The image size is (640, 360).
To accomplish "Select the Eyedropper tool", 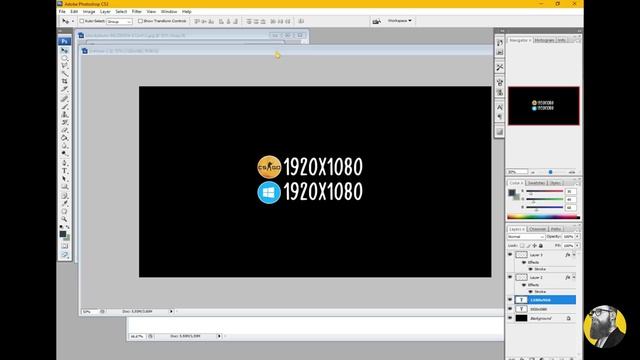I will coord(64,203).
